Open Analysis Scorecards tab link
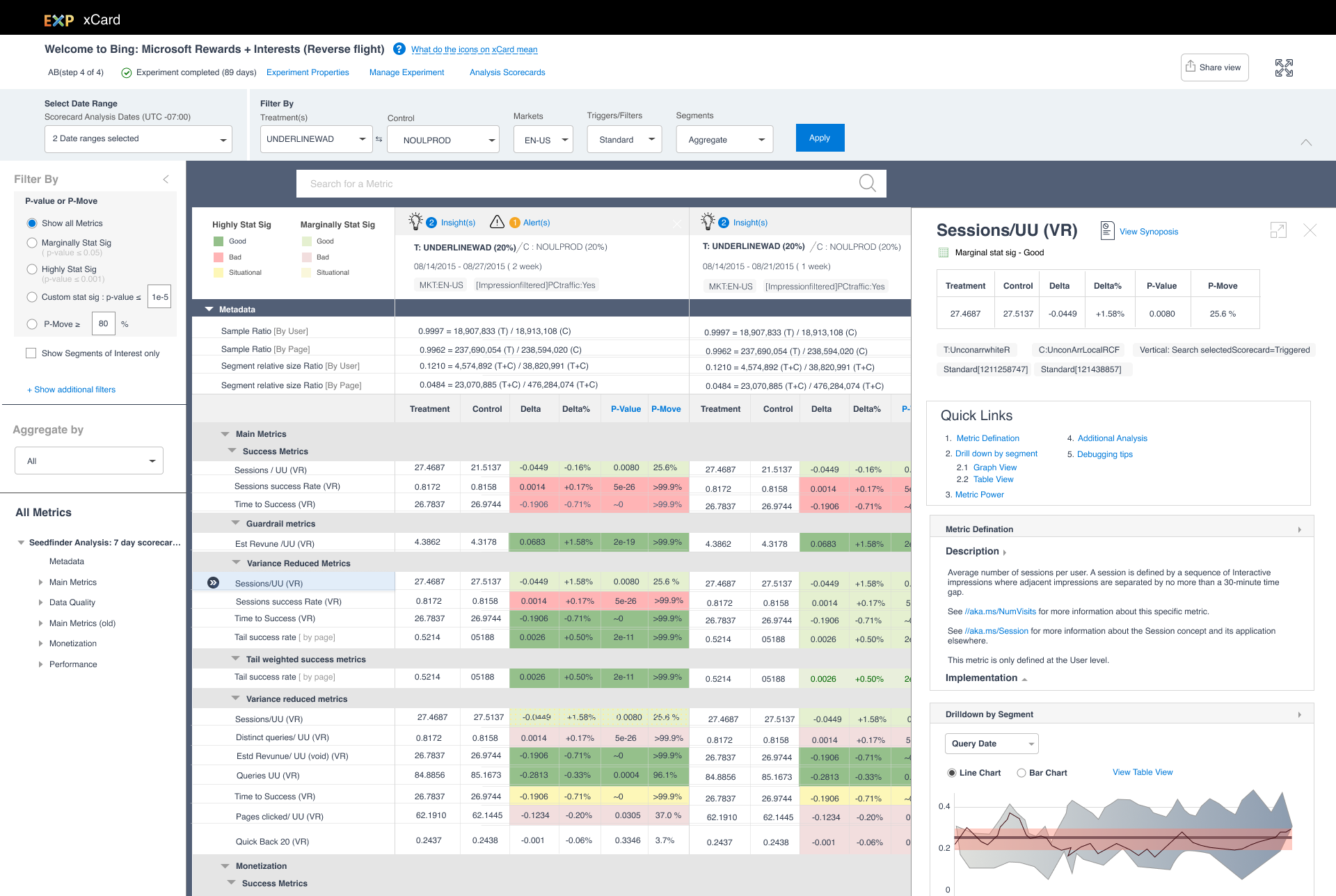1336x896 pixels. pos(507,72)
